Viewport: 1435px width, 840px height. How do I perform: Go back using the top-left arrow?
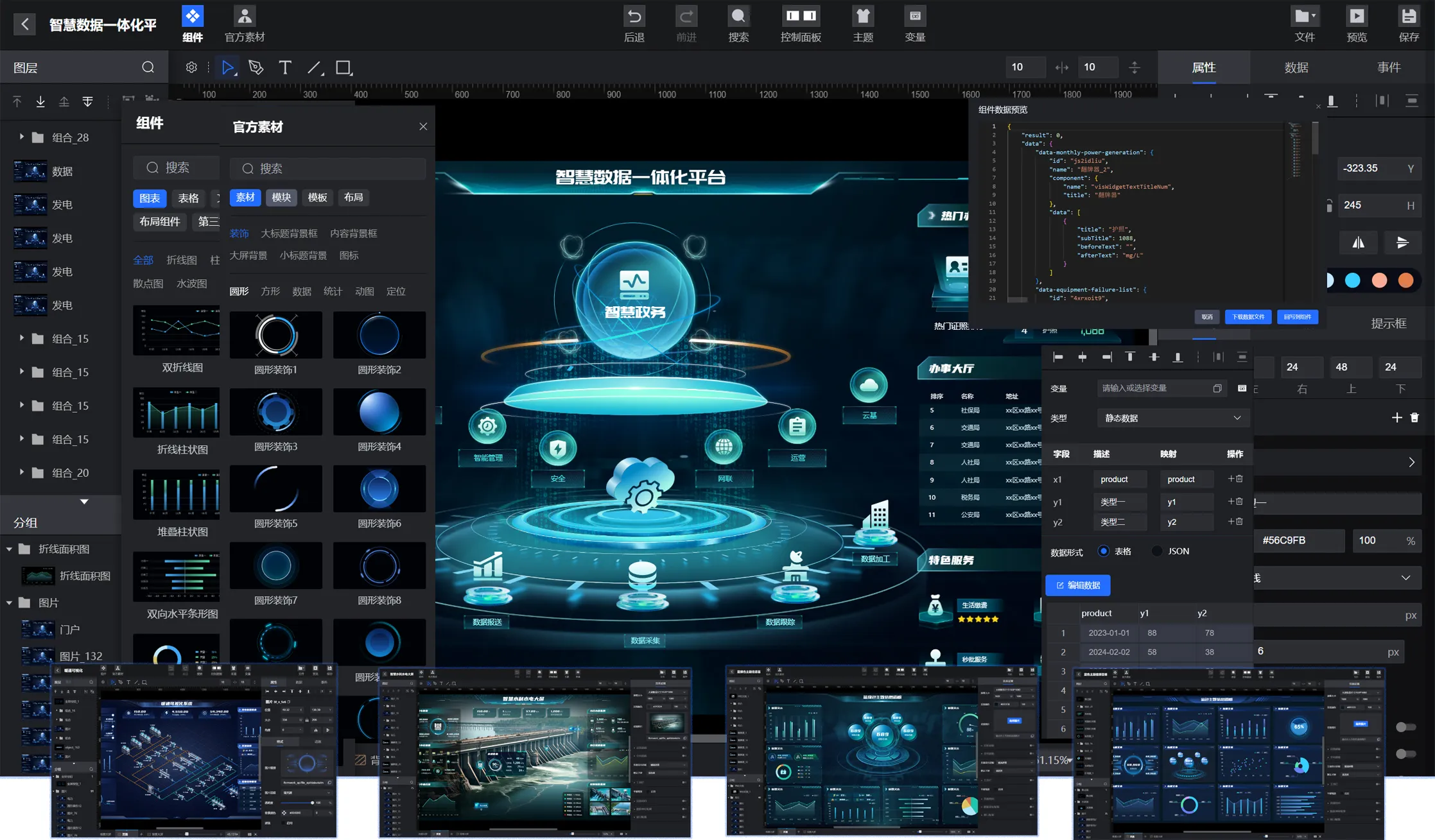(24, 24)
